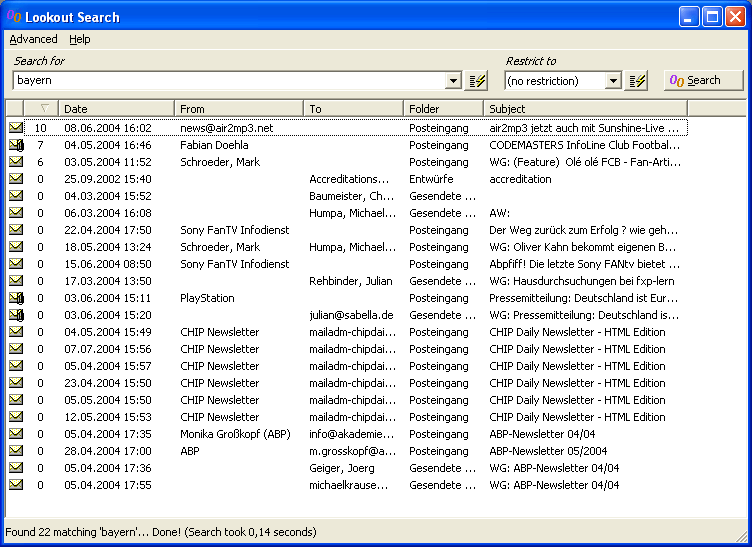This screenshot has height=547, width=752.
Task: Click the Found 22 matching 'bayern' status text
Action: pos(161,532)
